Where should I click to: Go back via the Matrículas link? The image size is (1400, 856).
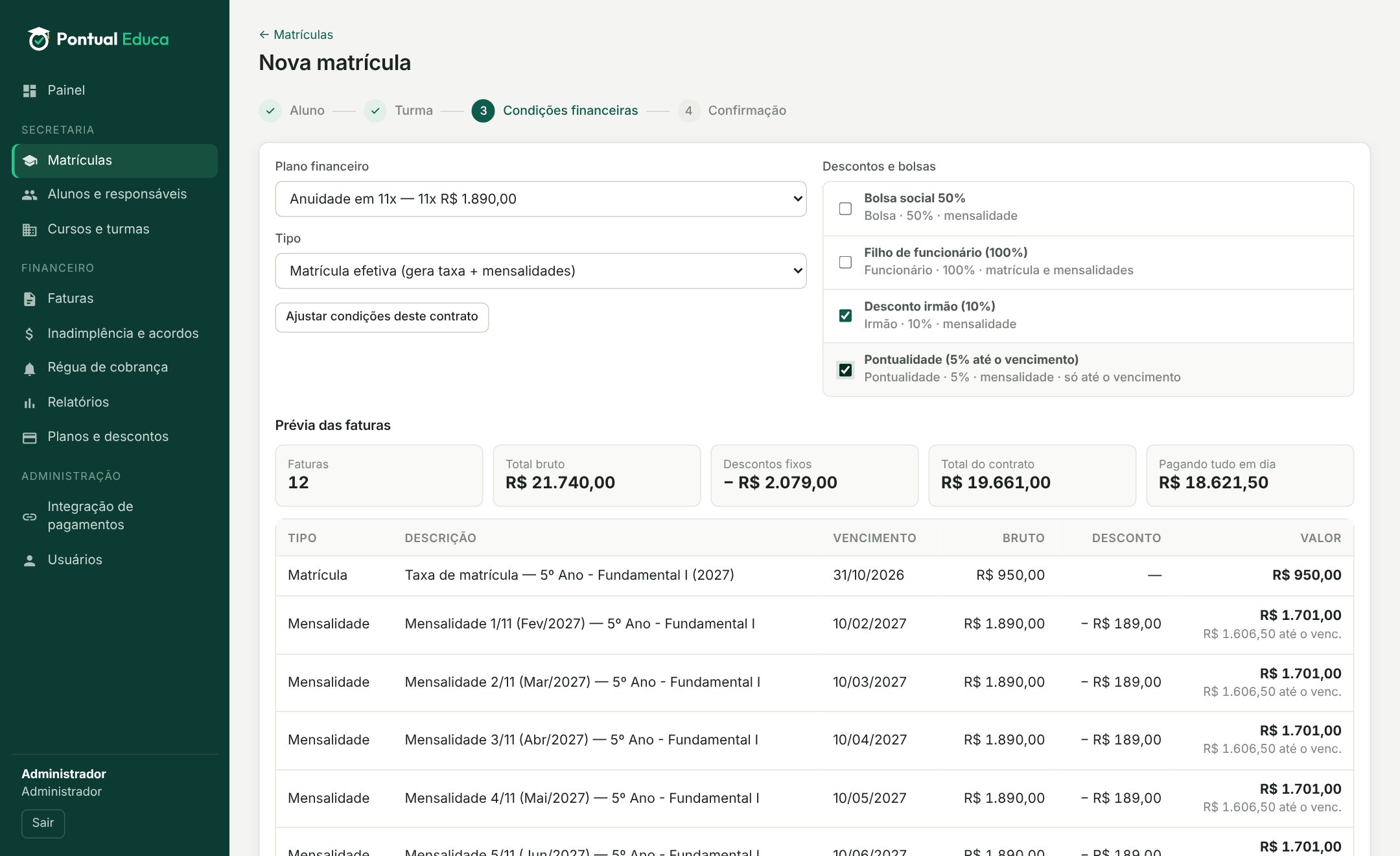pyautogui.click(x=296, y=35)
